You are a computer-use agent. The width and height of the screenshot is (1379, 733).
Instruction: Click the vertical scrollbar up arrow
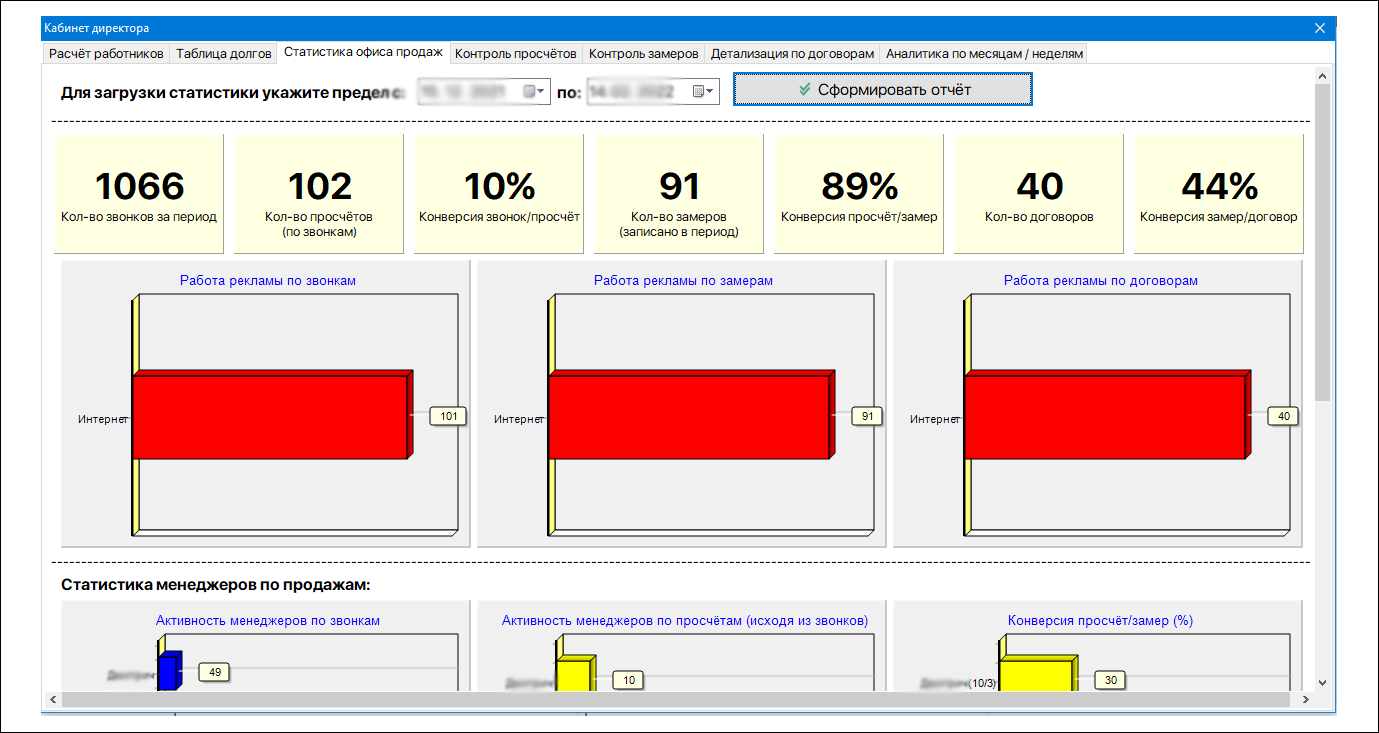coord(1323,76)
